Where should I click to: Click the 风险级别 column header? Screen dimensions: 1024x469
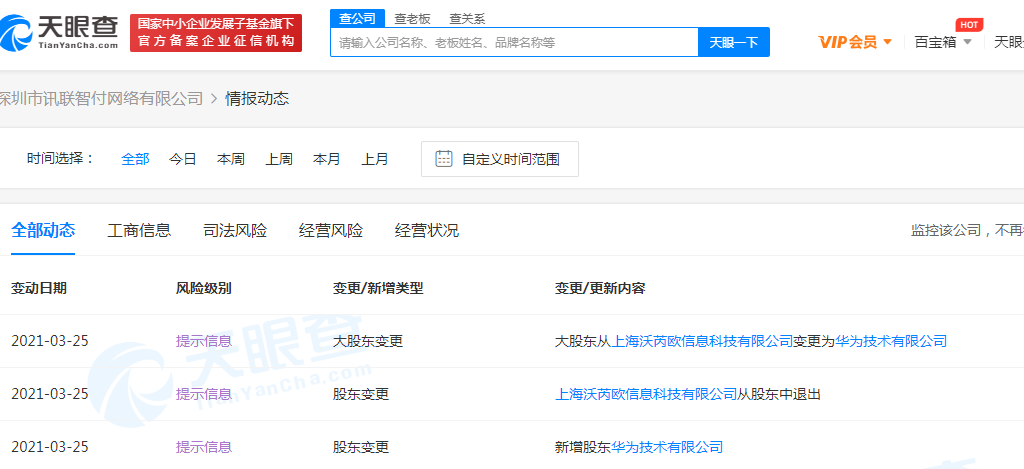coord(204,288)
